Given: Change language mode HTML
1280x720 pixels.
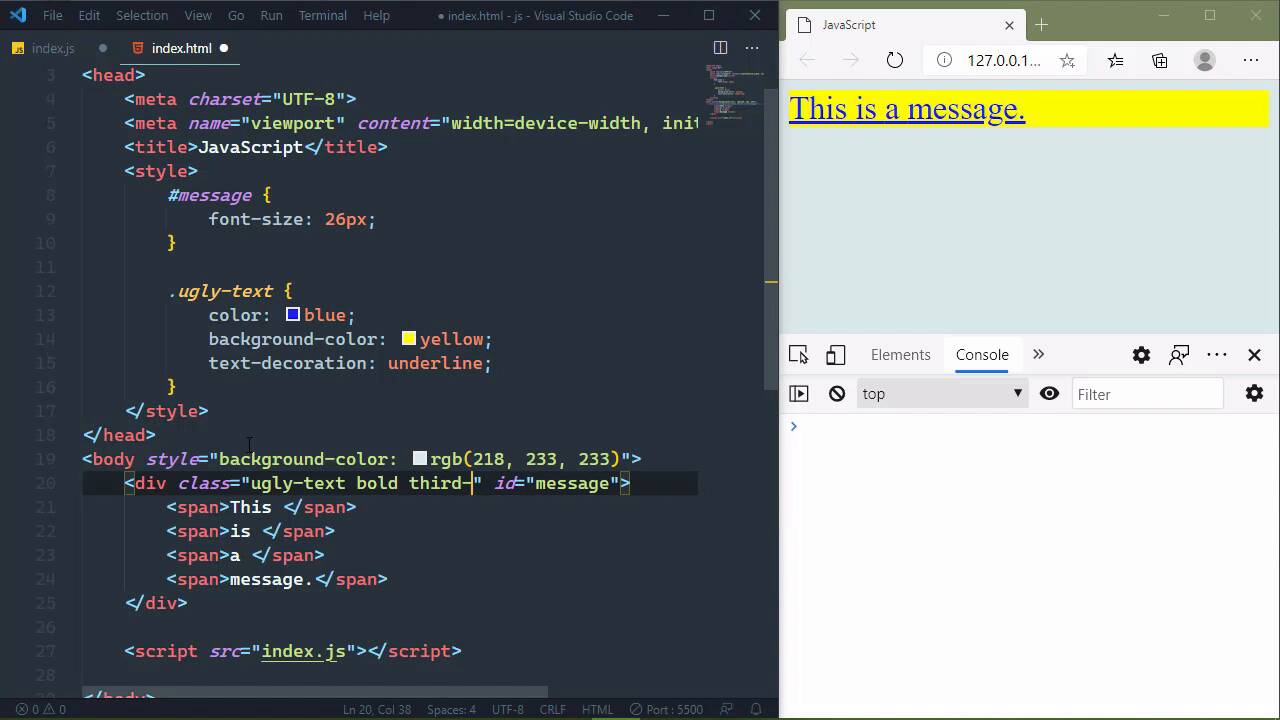Looking at the screenshot, I should (x=597, y=710).
